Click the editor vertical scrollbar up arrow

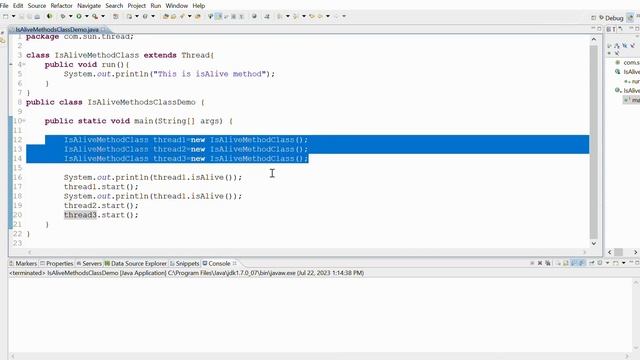tap(593, 40)
